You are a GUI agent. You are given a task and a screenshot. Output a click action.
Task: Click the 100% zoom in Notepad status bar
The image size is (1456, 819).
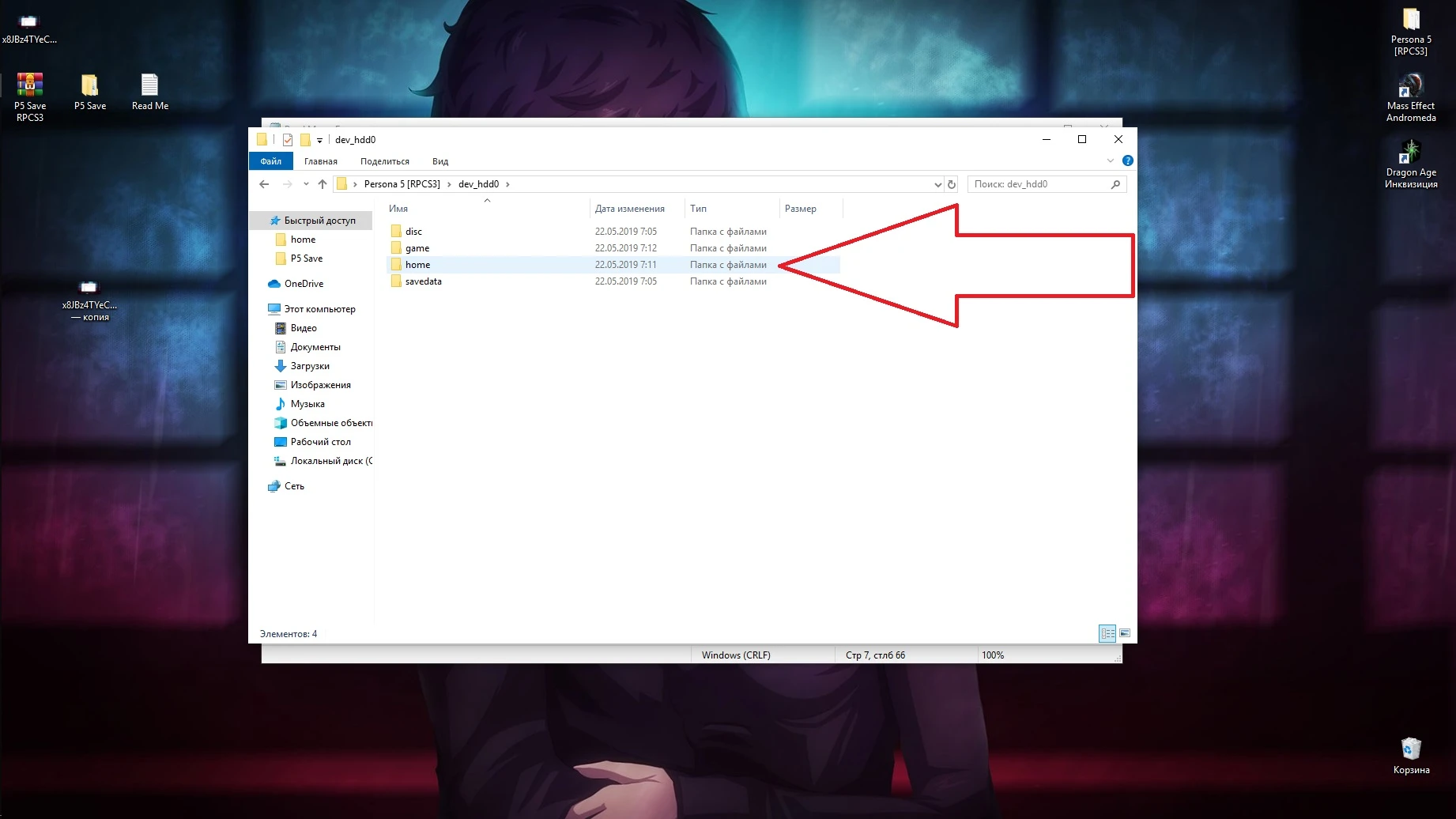(993, 655)
